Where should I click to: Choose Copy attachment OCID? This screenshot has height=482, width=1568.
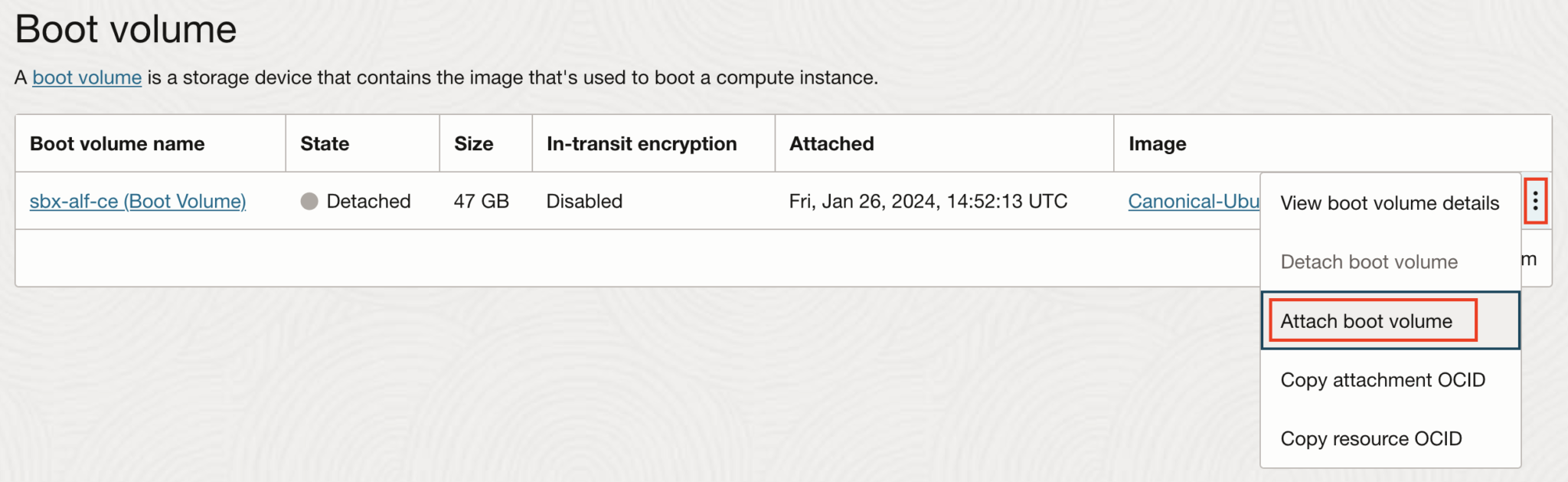pyautogui.click(x=1383, y=380)
